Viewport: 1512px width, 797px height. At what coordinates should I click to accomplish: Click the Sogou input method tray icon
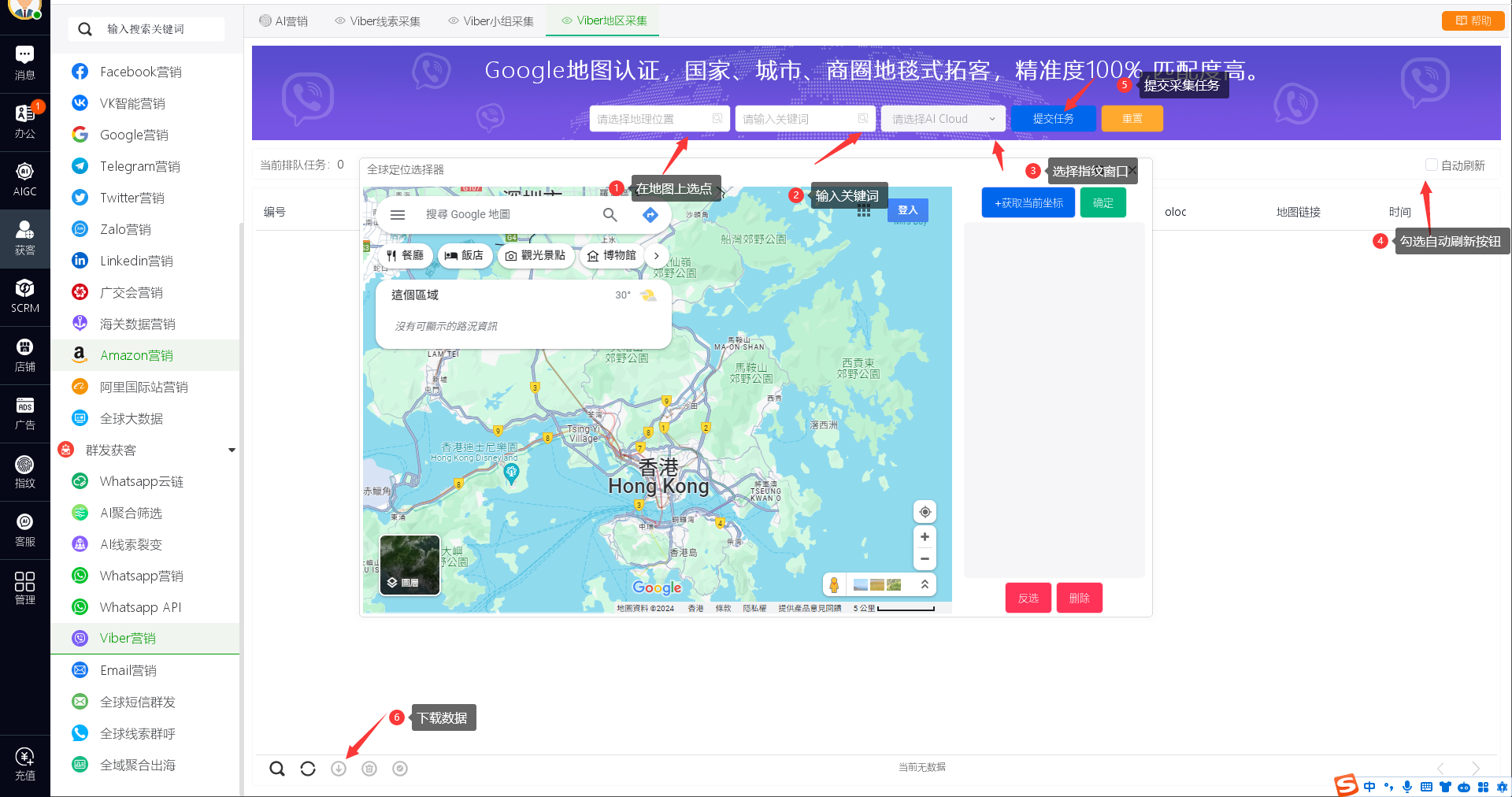1346,785
